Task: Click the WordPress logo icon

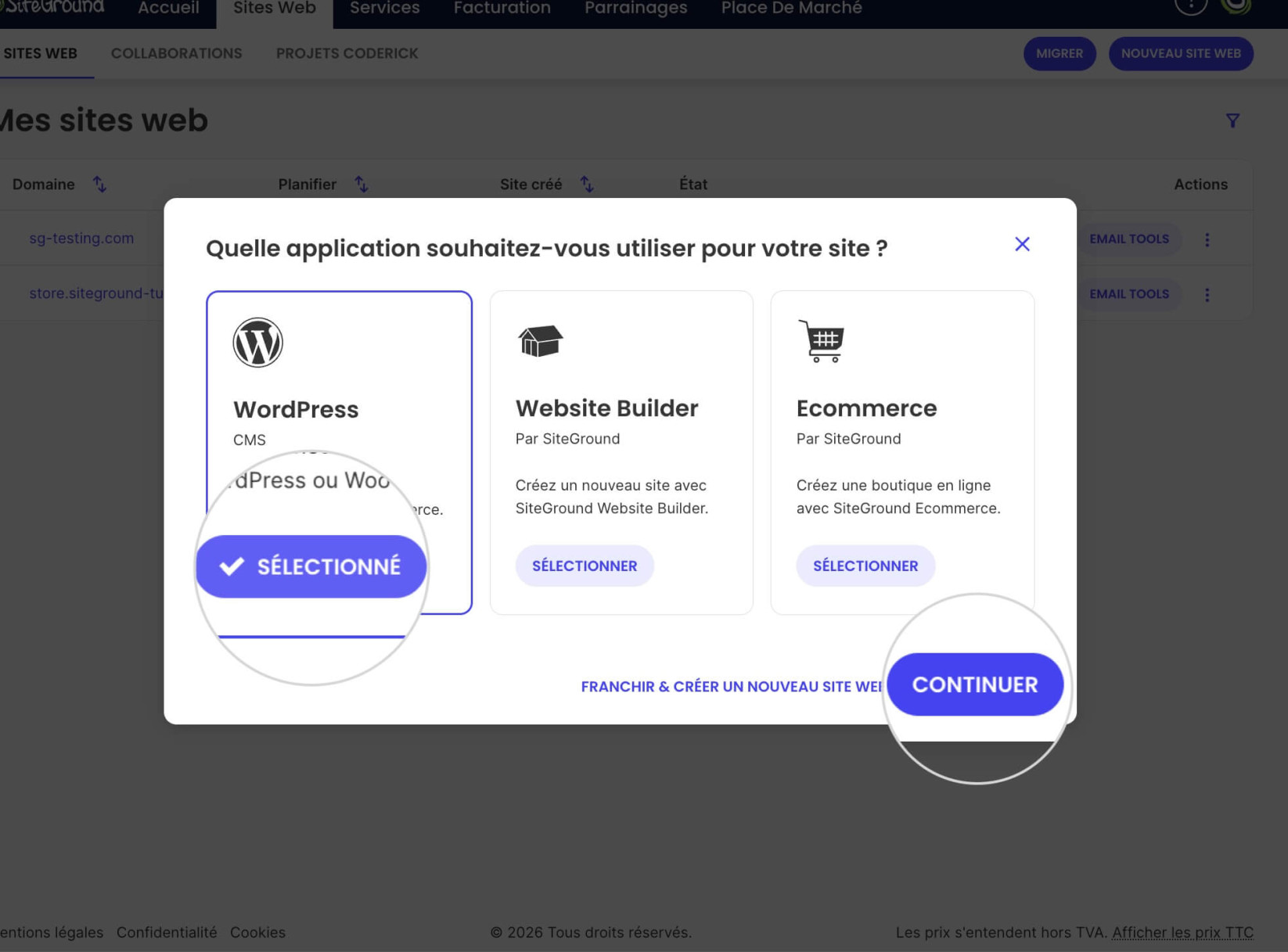Action: point(257,342)
